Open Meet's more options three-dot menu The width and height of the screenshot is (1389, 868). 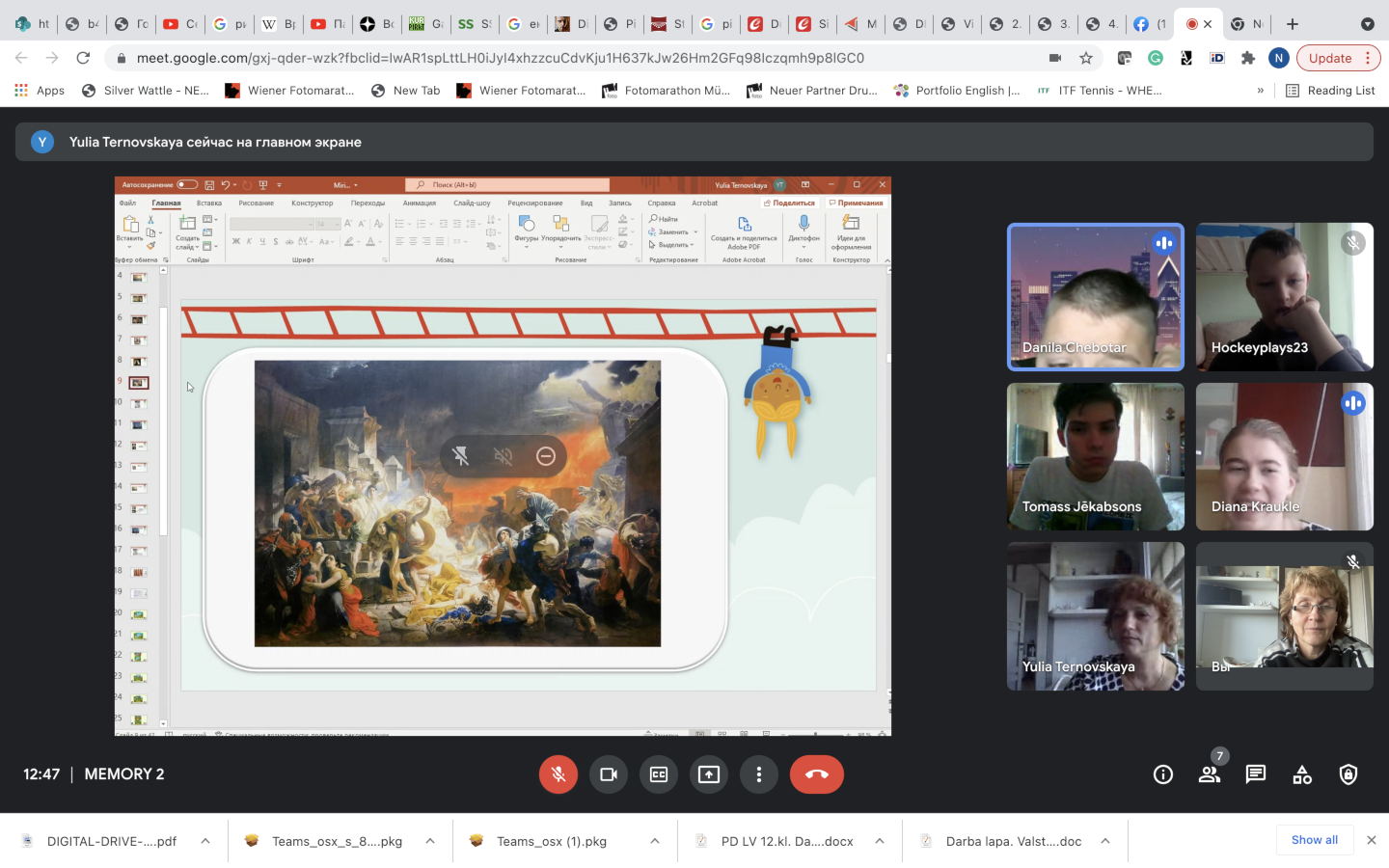[759, 774]
